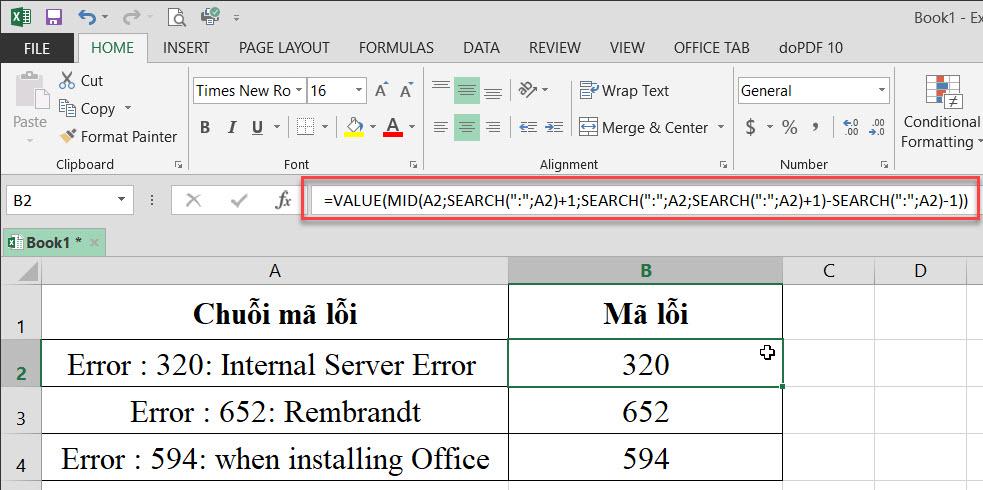The width and height of the screenshot is (983, 490).
Task: Switch to the VIEW tab
Action: tap(627, 48)
